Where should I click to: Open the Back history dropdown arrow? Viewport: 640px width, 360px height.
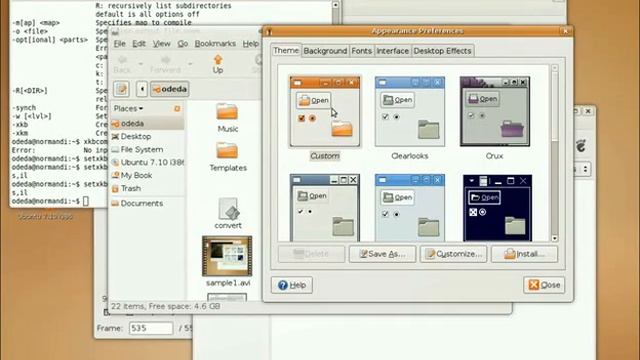pos(140,64)
